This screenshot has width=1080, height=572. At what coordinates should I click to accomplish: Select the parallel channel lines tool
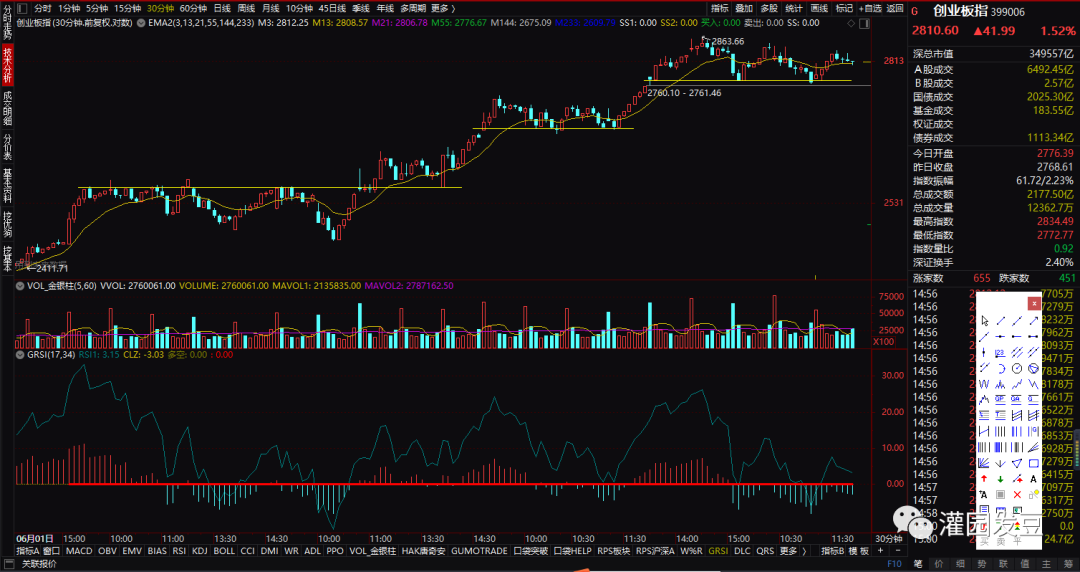[1017, 352]
